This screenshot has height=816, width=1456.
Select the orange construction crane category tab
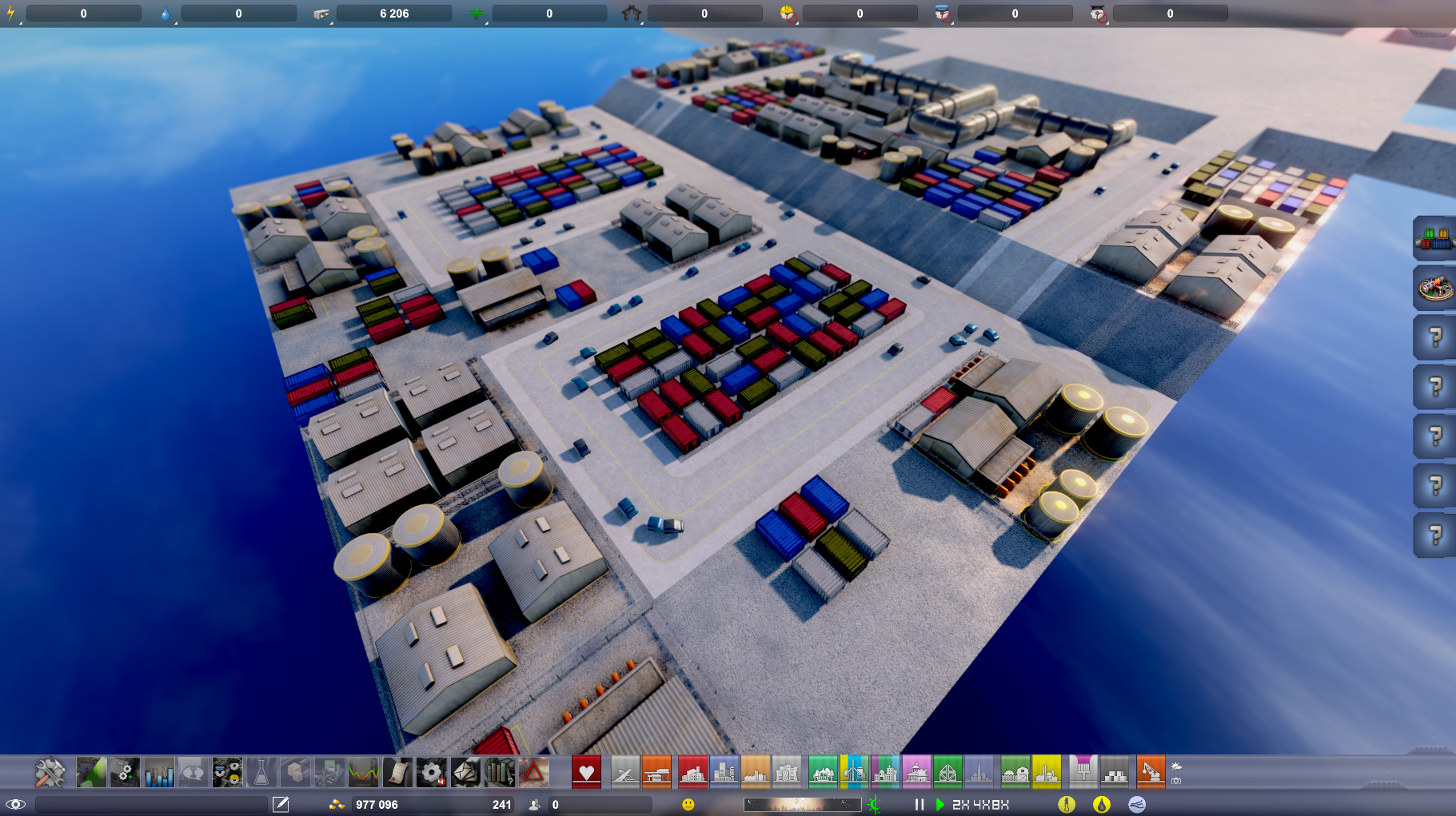[x=1151, y=773]
